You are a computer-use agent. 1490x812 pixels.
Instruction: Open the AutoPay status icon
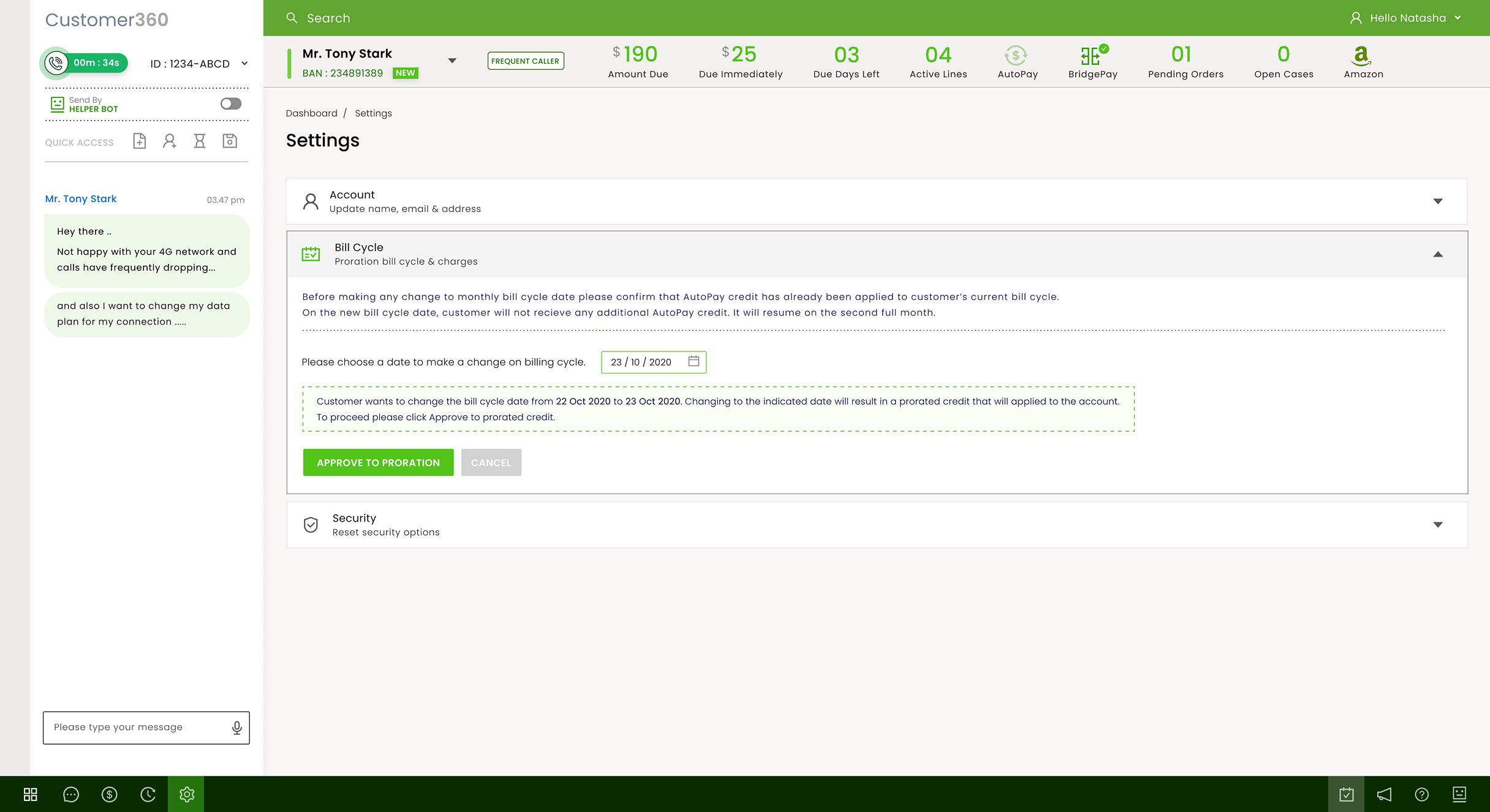[1016, 56]
